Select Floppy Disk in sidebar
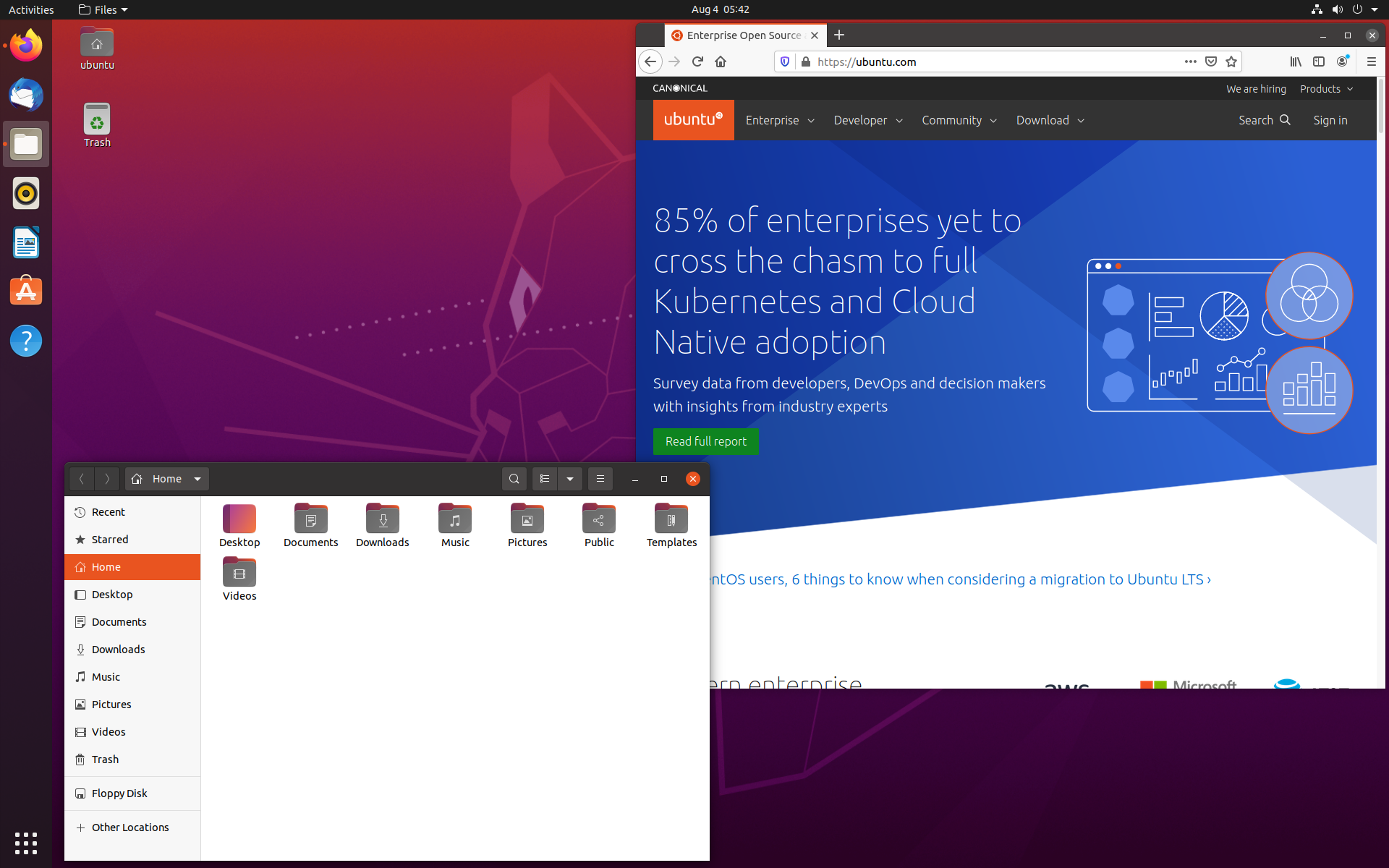 [132, 793]
